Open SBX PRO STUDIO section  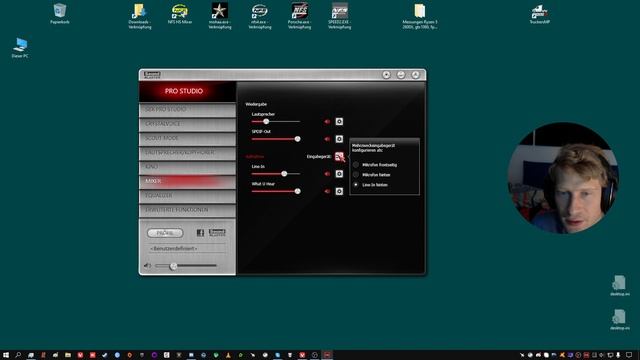[187, 110]
